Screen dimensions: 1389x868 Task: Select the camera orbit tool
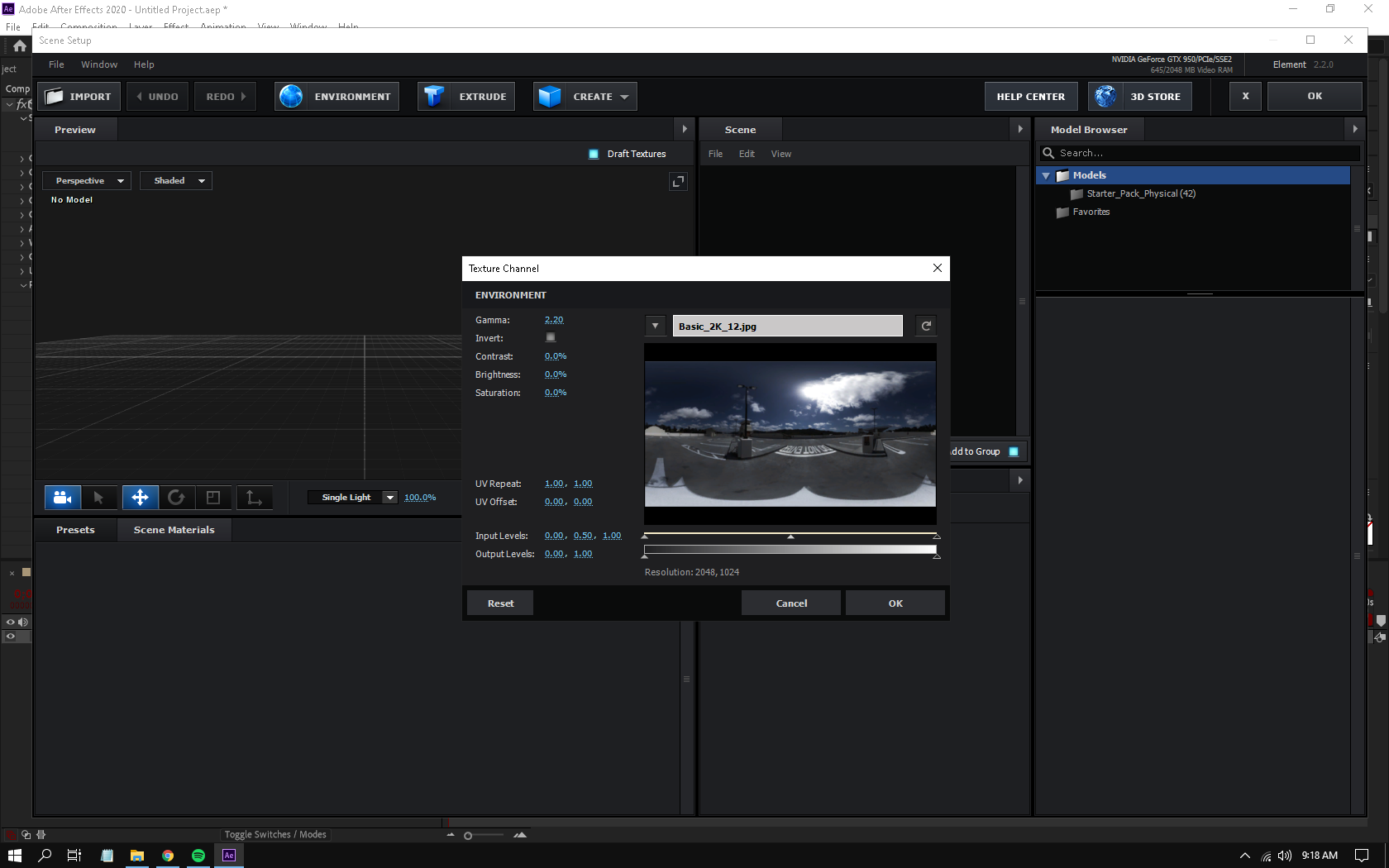click(62, 497)
